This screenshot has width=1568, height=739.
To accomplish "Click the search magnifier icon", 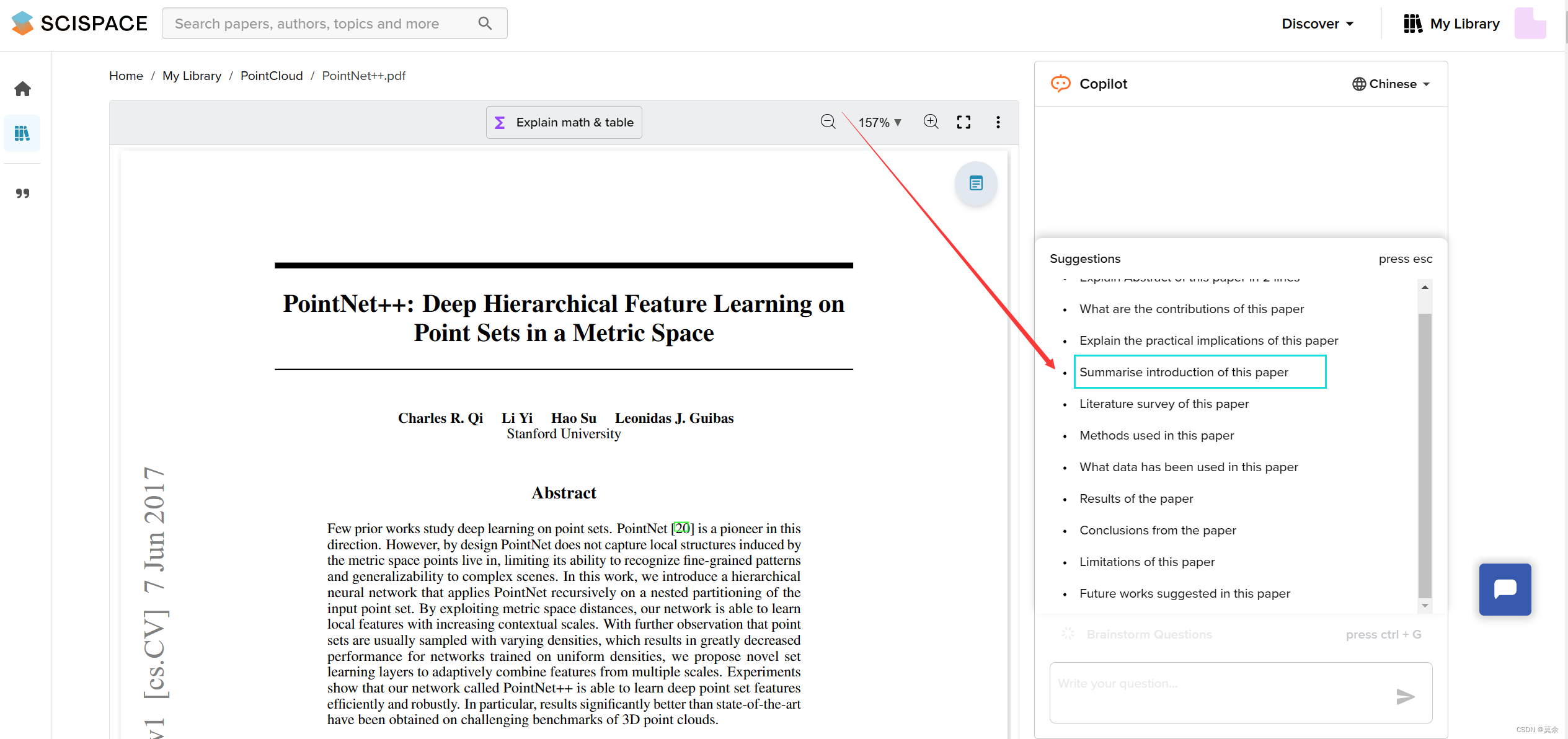I will [485, 24].
